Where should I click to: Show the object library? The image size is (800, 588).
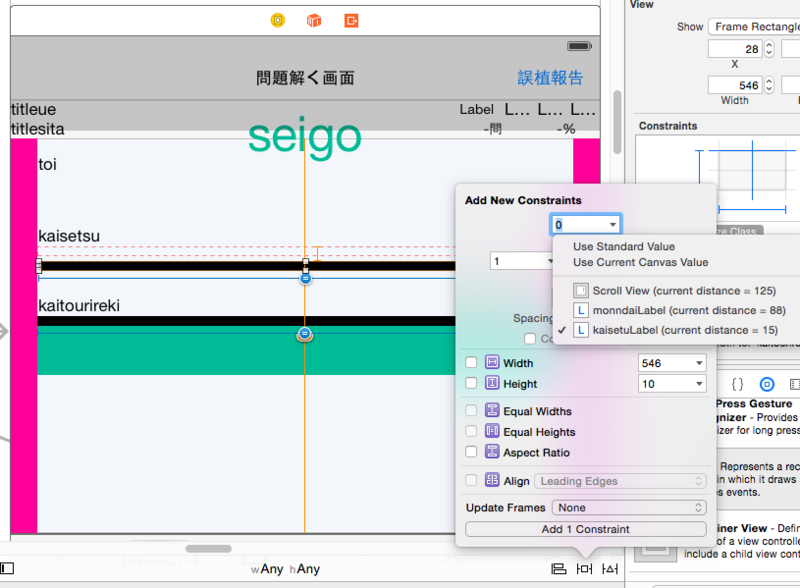coord(767,384)
